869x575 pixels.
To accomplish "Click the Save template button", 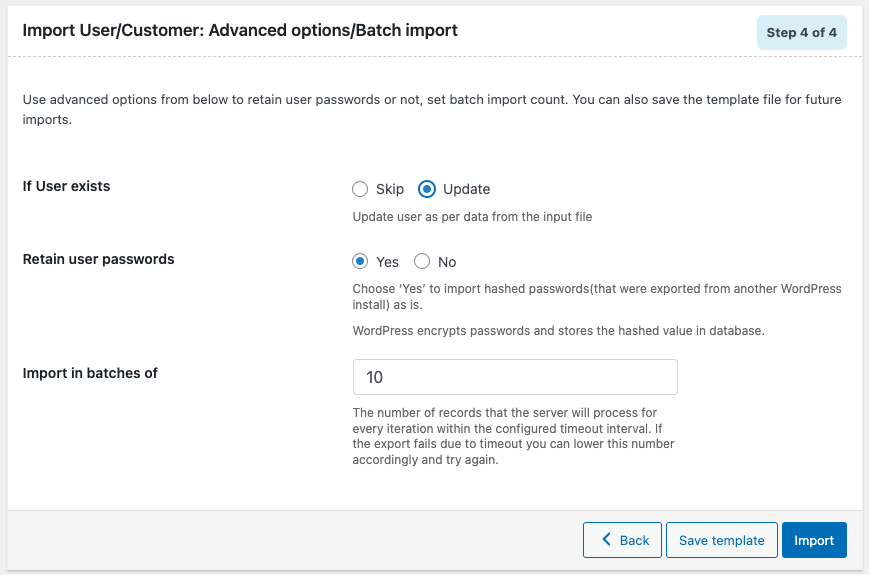I will pyautogui.click(x=722, y=540).
